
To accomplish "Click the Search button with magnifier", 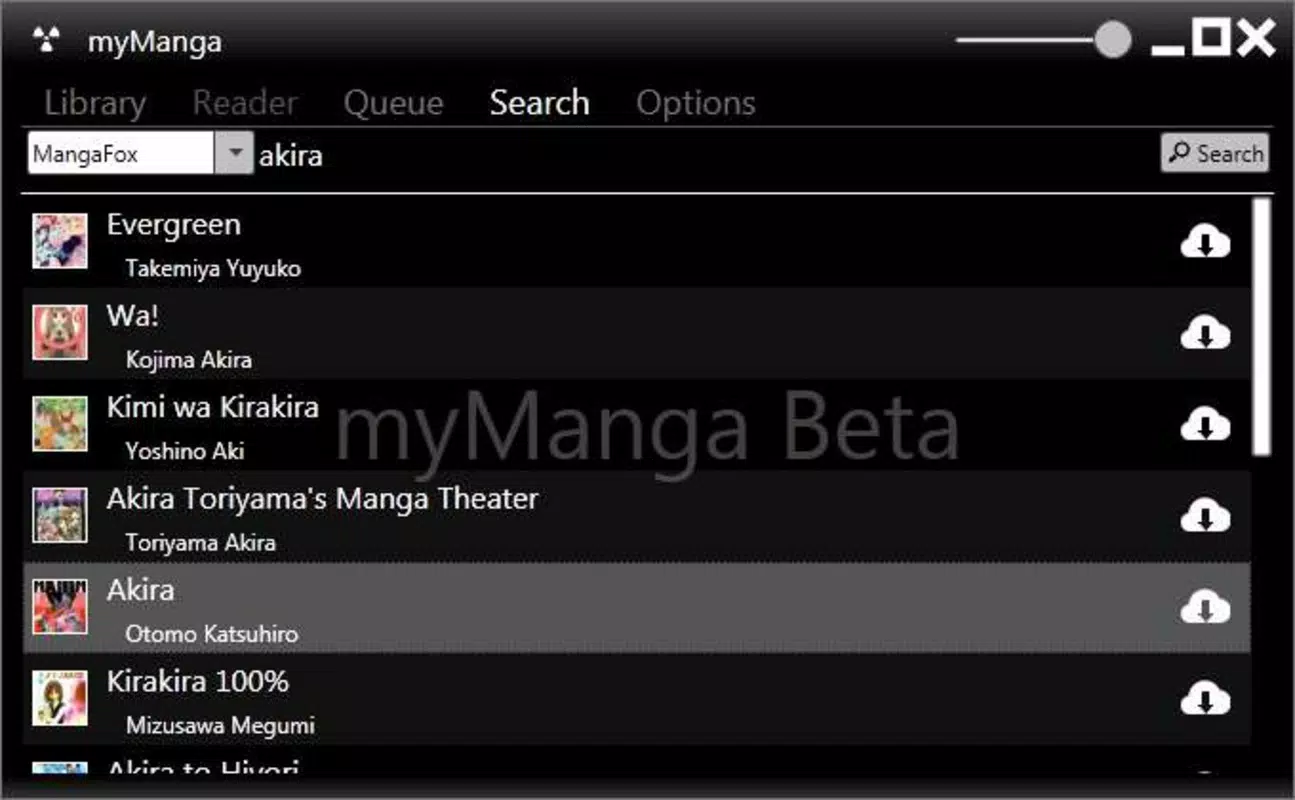I will coord(1215,153).
